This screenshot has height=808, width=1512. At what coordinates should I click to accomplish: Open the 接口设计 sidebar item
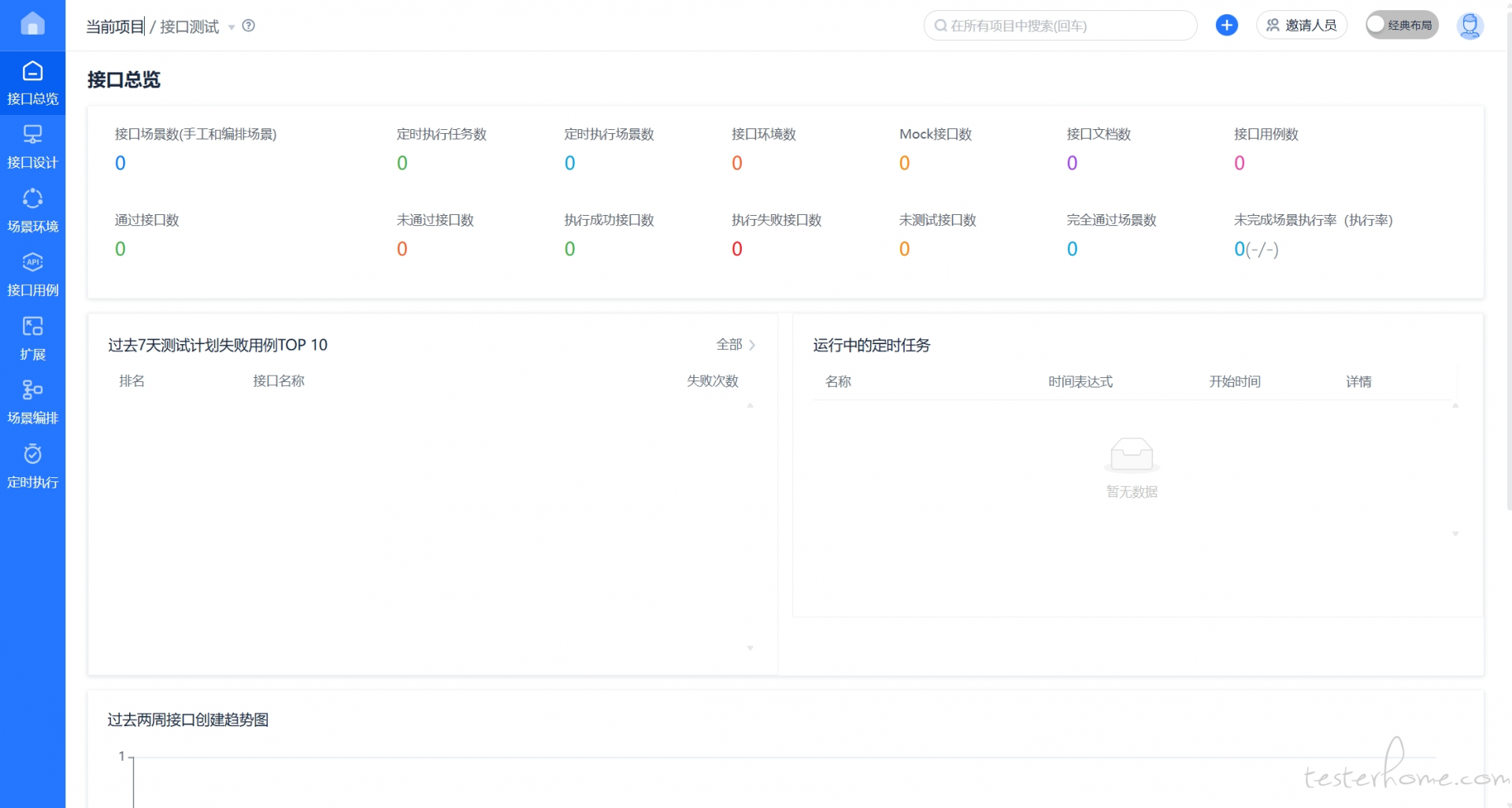click(32, 147)
